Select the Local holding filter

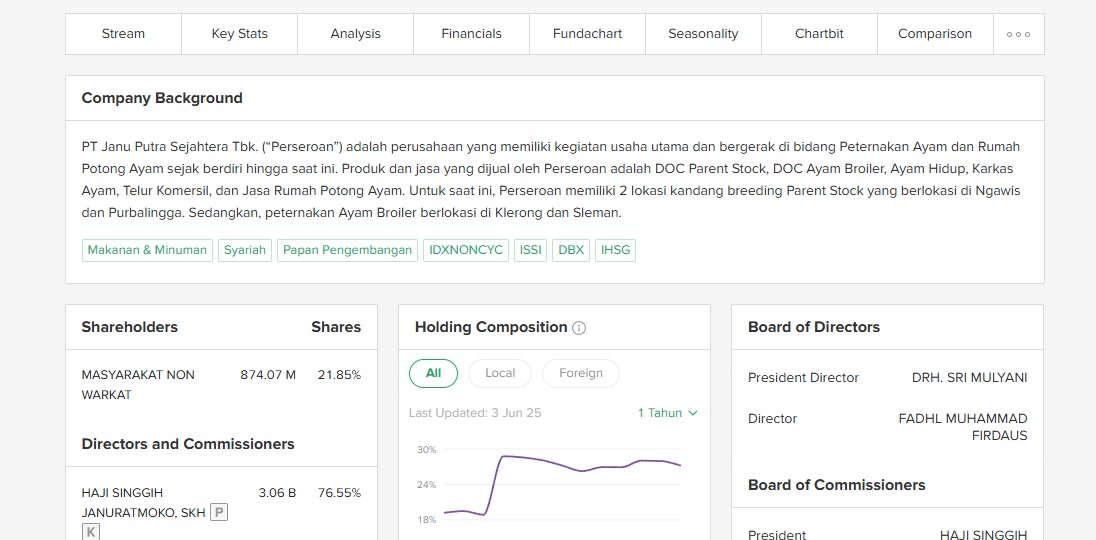click(x=500, y=373)
